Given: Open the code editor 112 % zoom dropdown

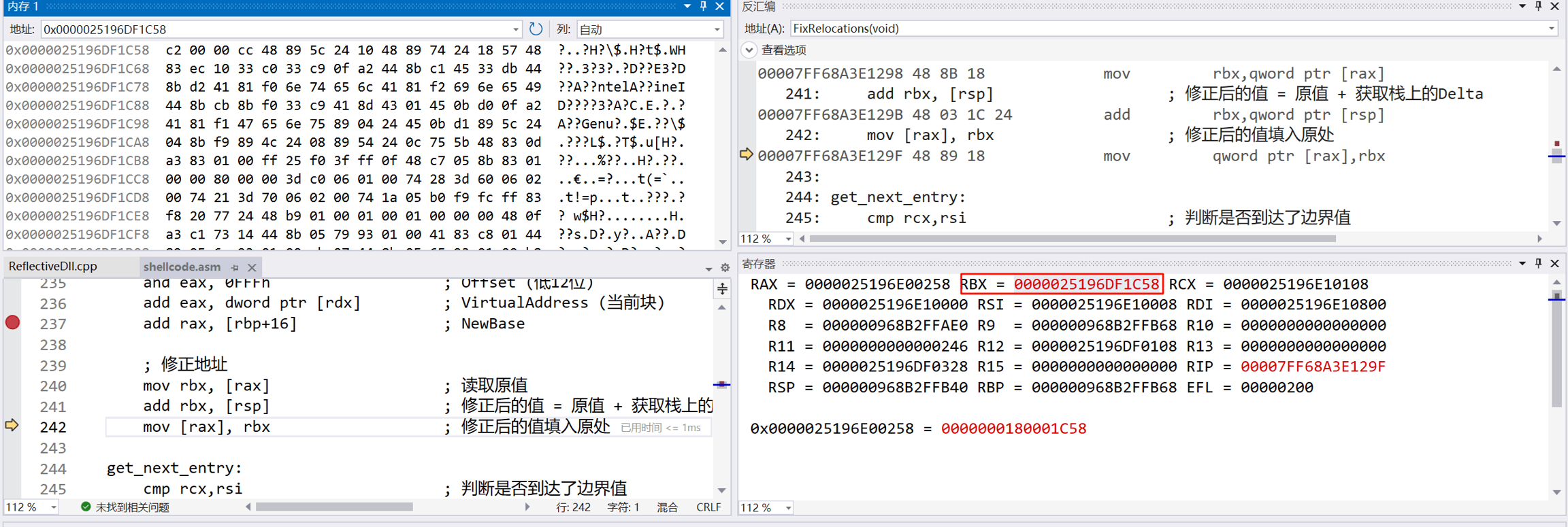Looking at the screenshot, I should coord(53,507).
